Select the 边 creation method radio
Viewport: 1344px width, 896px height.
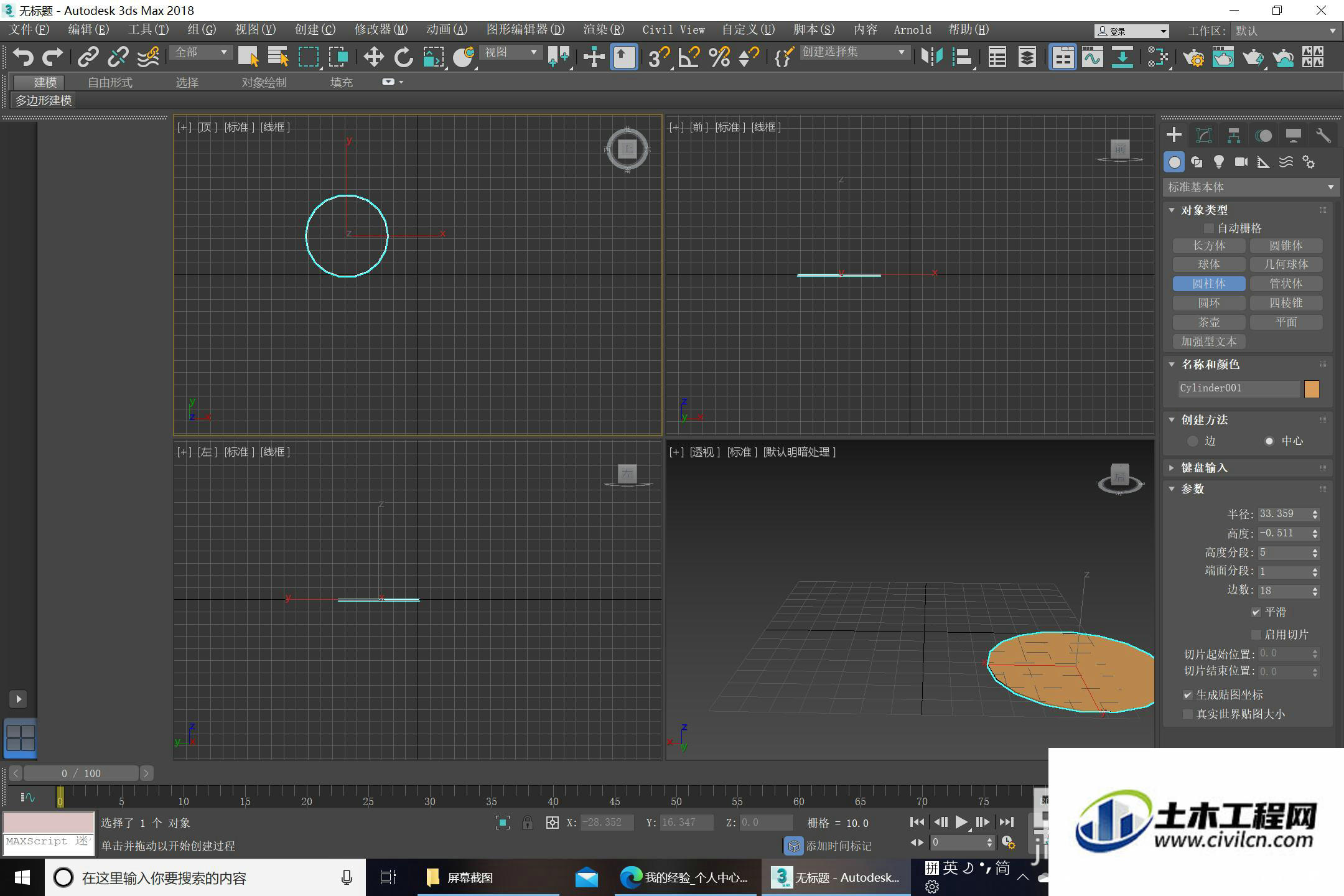(1192, 441)
